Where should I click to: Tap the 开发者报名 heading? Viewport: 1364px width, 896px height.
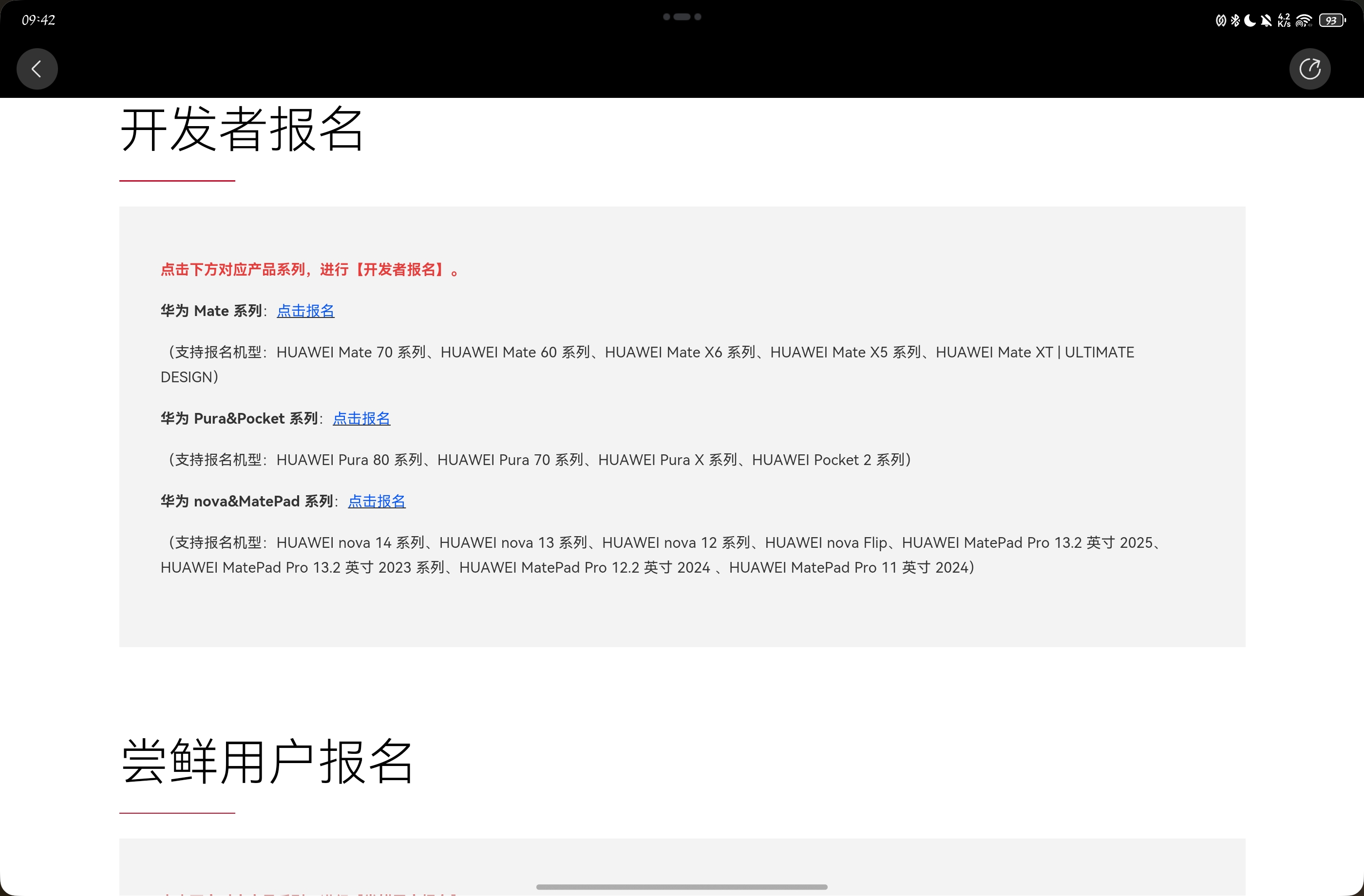click(x=241, y=130)
